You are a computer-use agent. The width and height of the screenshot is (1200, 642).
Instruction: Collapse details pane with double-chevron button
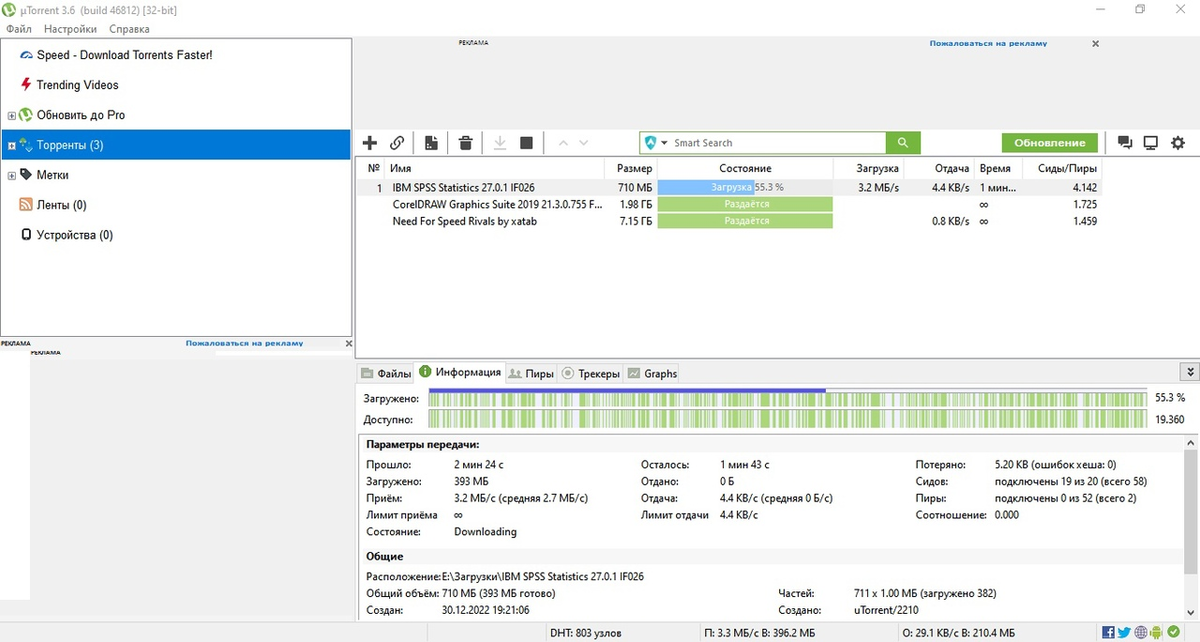point(1189,372)
